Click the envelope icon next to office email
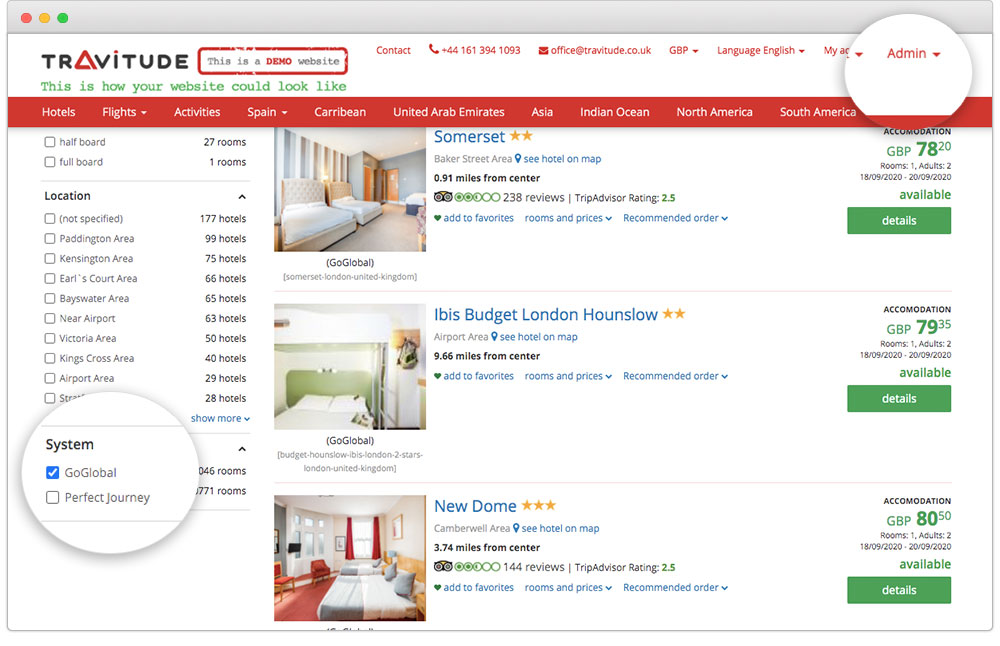This screenshot has width=1000, height=646. [x=543, y=51]
